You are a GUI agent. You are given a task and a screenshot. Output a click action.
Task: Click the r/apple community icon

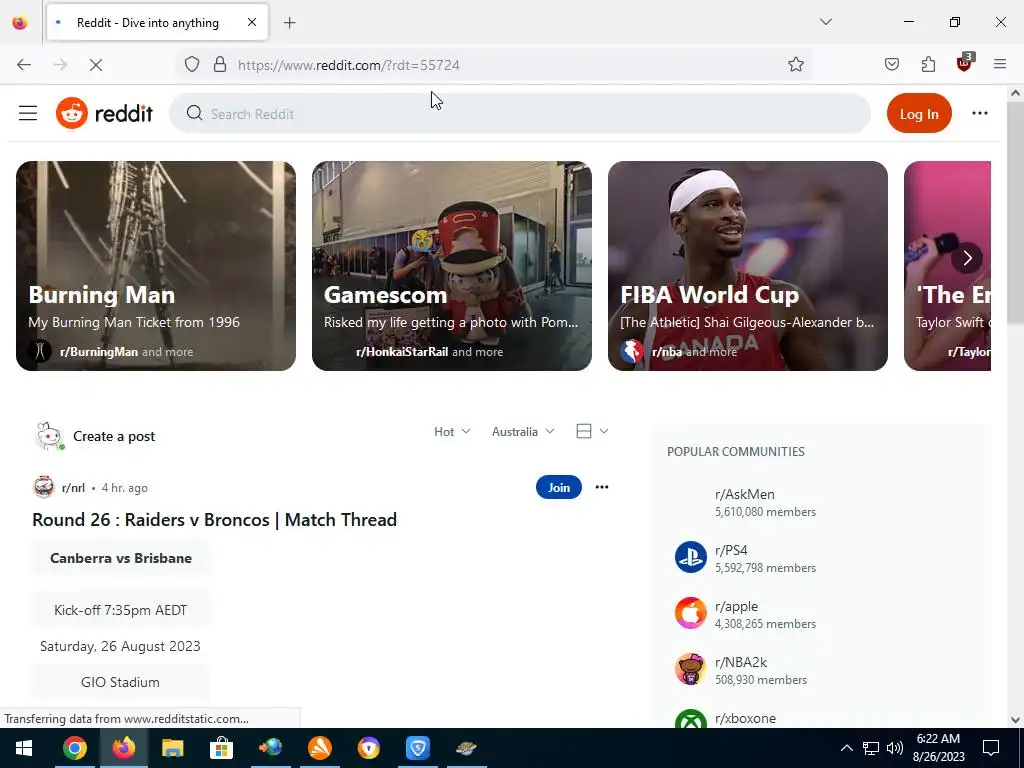[x=690, y=613]
